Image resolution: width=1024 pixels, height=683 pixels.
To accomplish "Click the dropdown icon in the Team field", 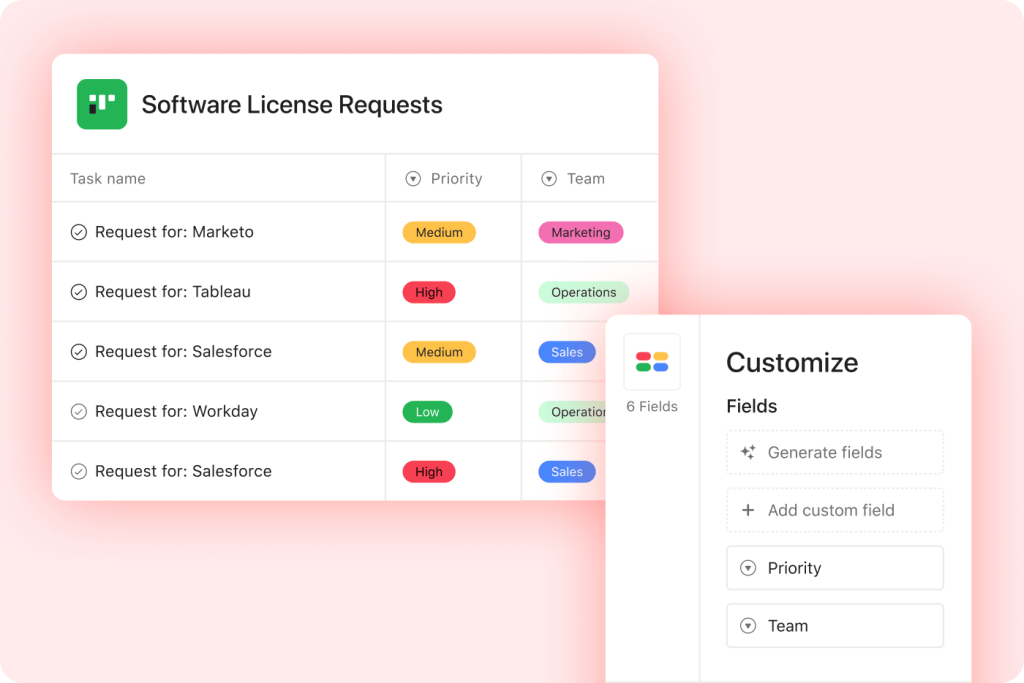I will pos(748,626).
